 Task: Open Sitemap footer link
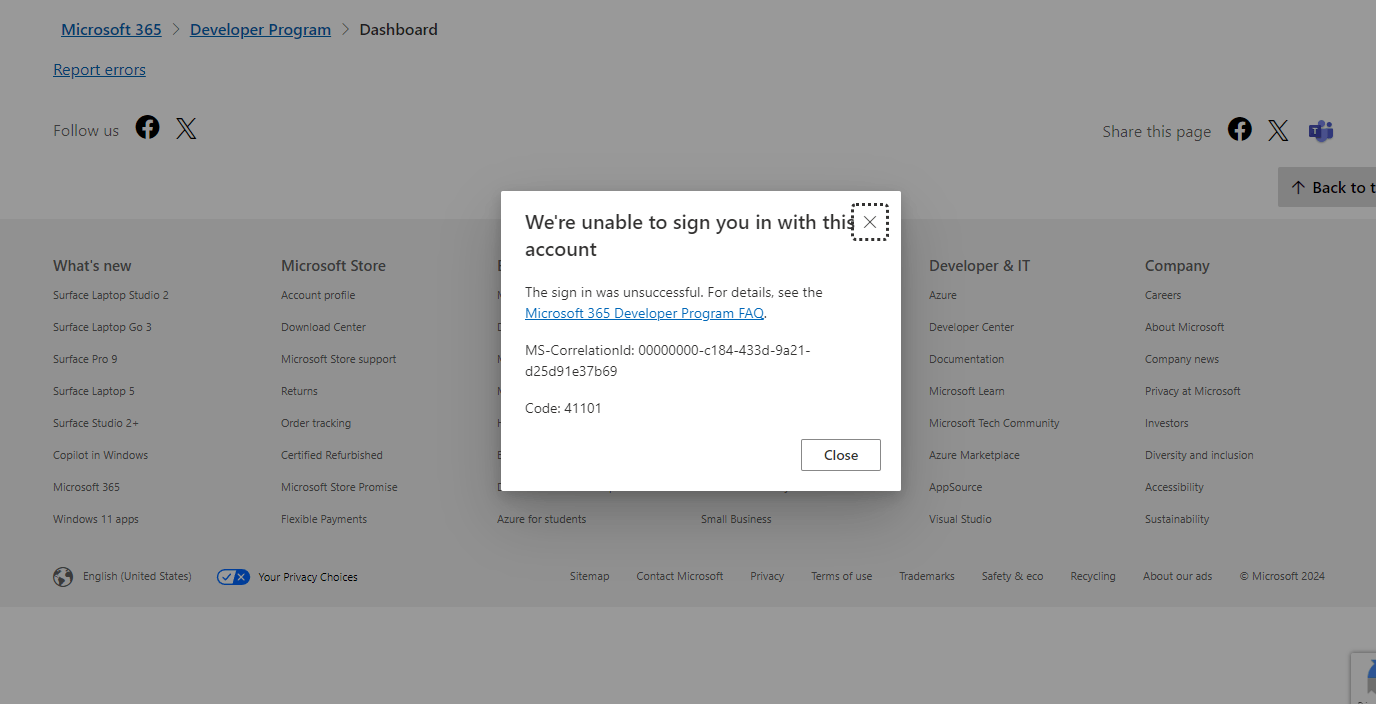click(589, 576)
